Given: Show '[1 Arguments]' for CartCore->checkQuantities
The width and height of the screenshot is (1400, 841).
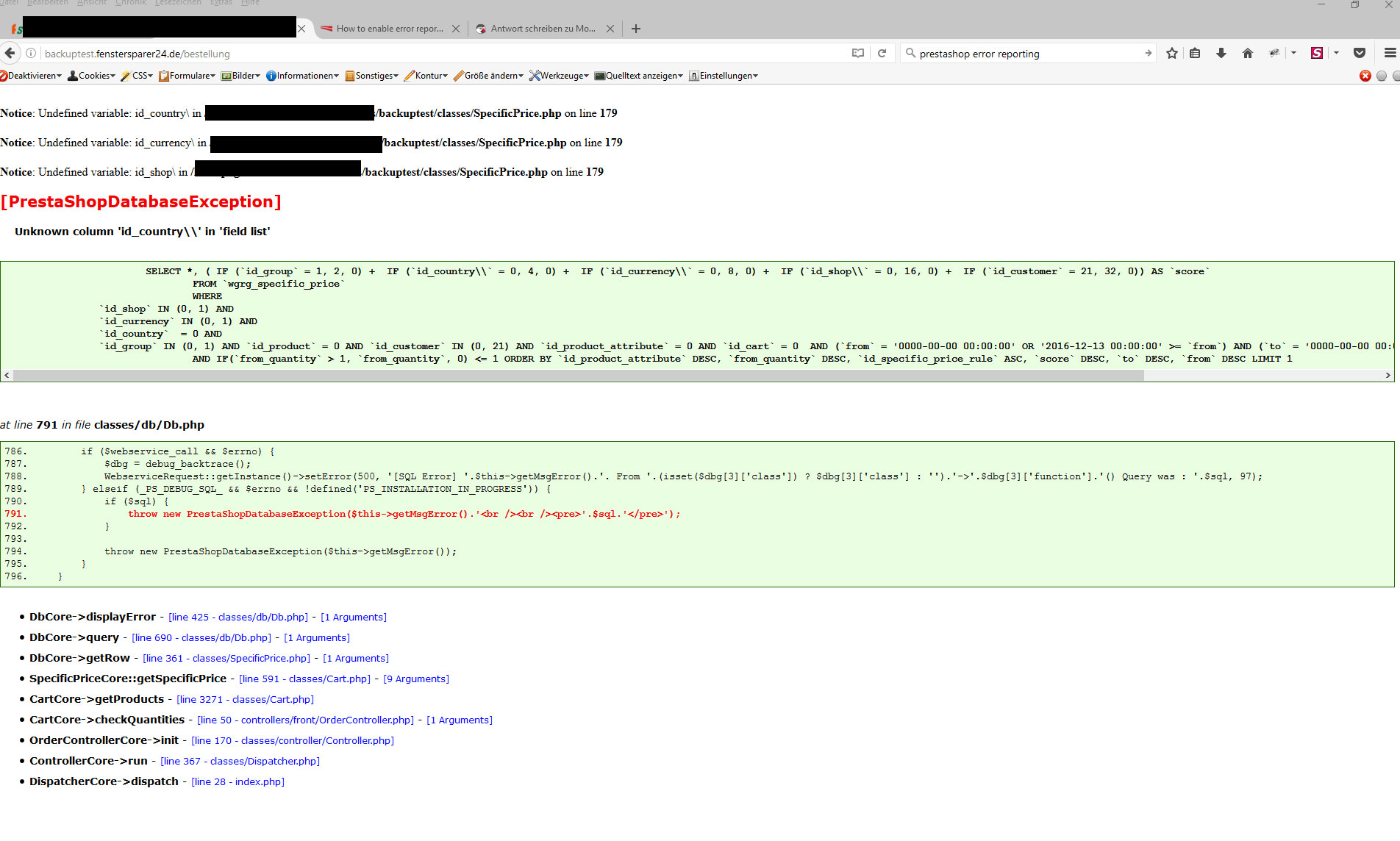Looking at the screenshot, I should click(x=460, y=720).
